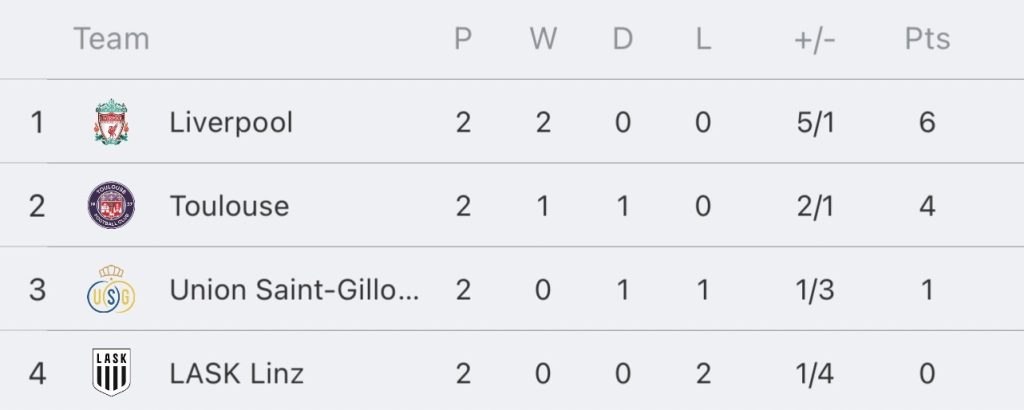1024x410 pixels.
Task: Sort by the Pts column header
Action: [927, 39]
